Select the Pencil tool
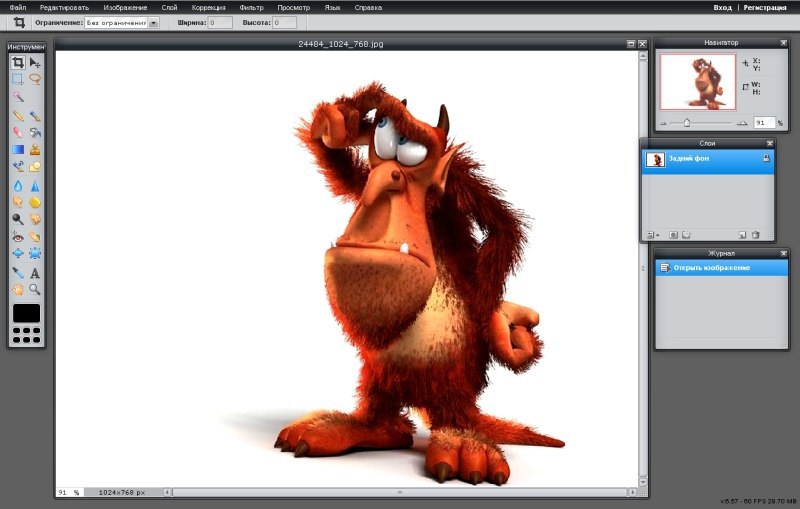 point(18,116)
